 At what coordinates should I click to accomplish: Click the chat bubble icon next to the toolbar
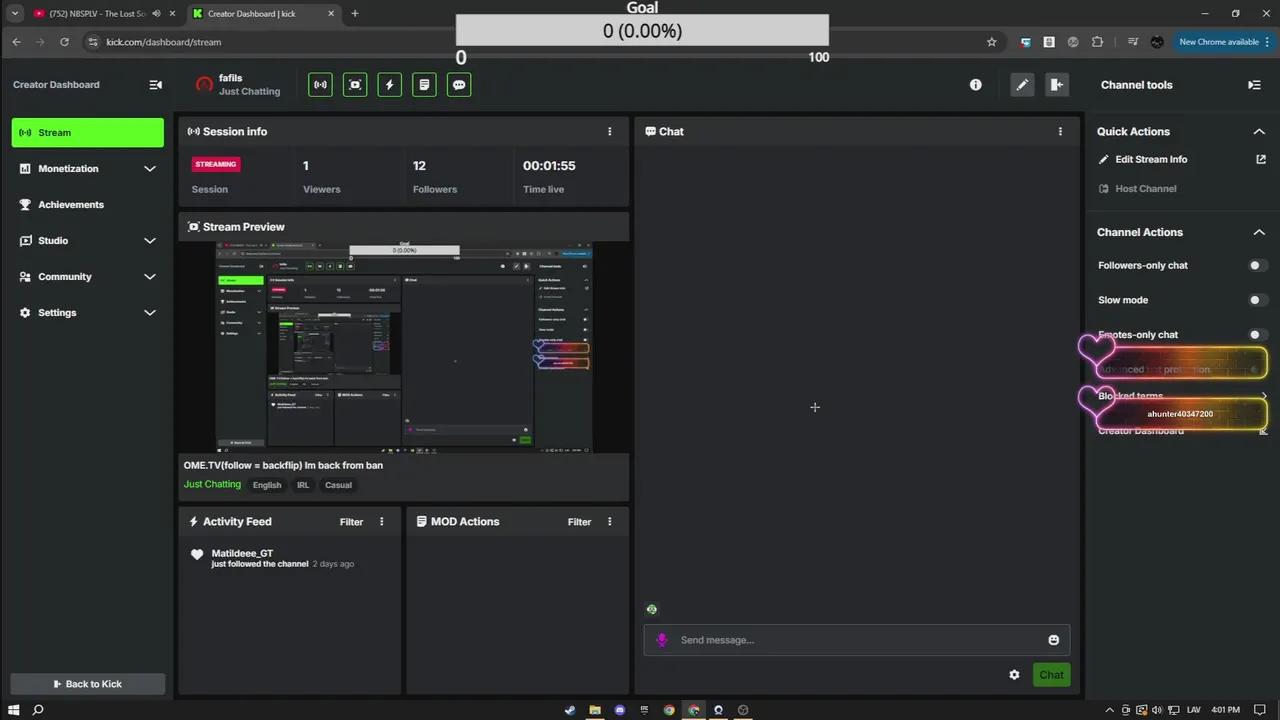(458, 84)
